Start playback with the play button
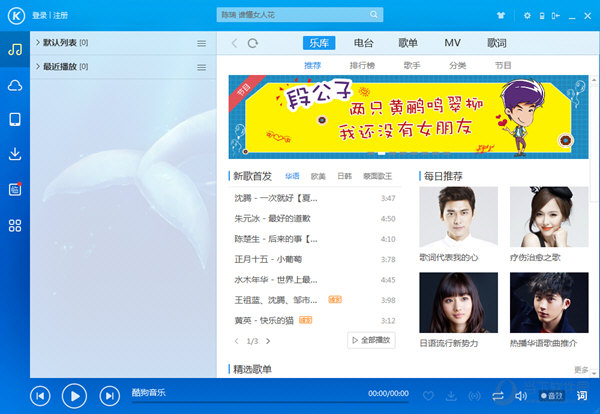This screenshot has width=600, height=414. coord(74,396)
